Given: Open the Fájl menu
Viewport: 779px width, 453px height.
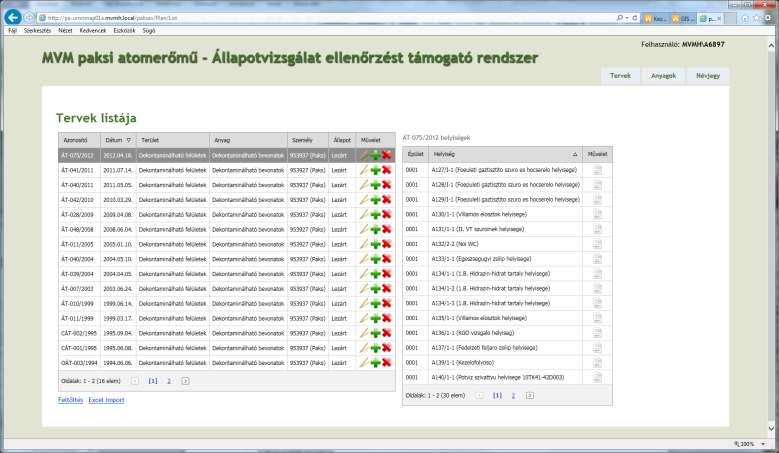Looking at the screenshot, I should tap(12, 31).
